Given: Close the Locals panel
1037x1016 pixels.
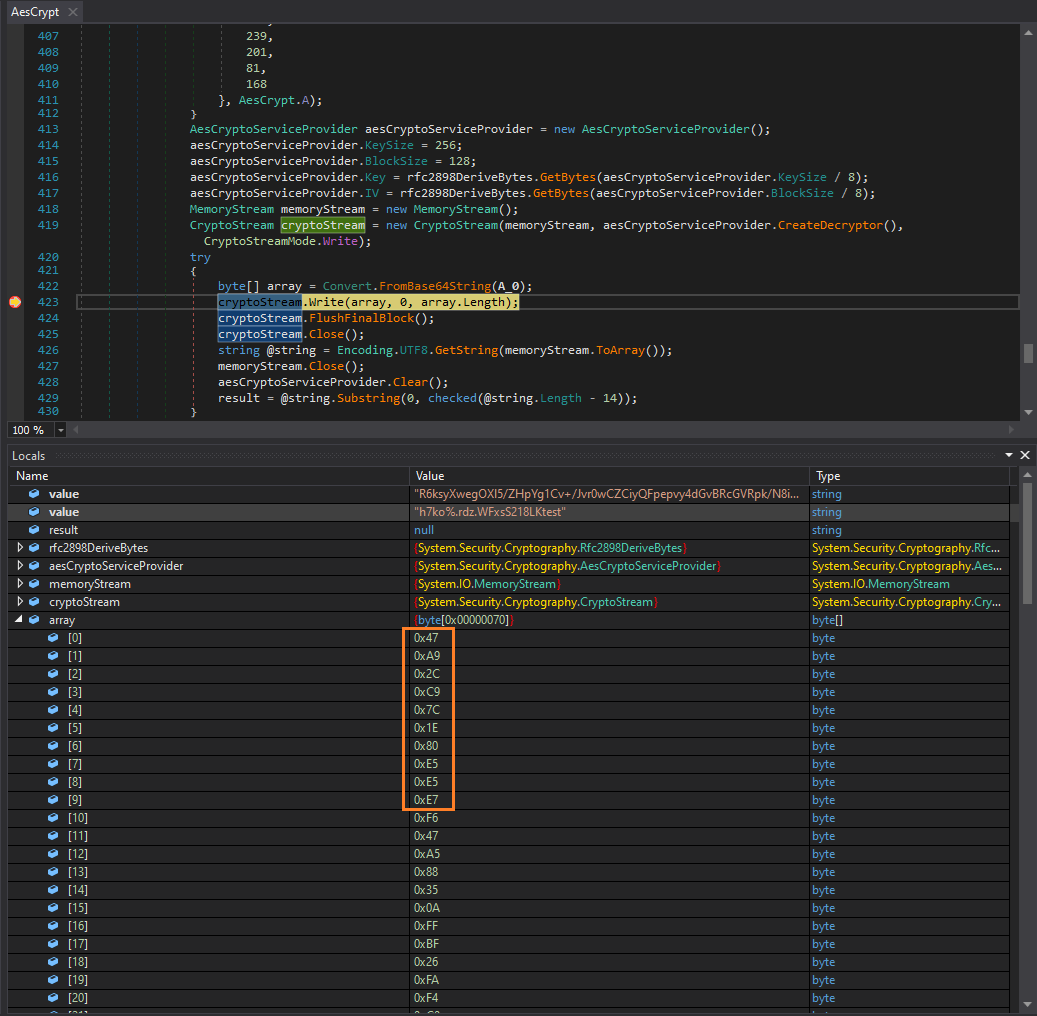Looking at the screenshot, I should pos(1025,455).
